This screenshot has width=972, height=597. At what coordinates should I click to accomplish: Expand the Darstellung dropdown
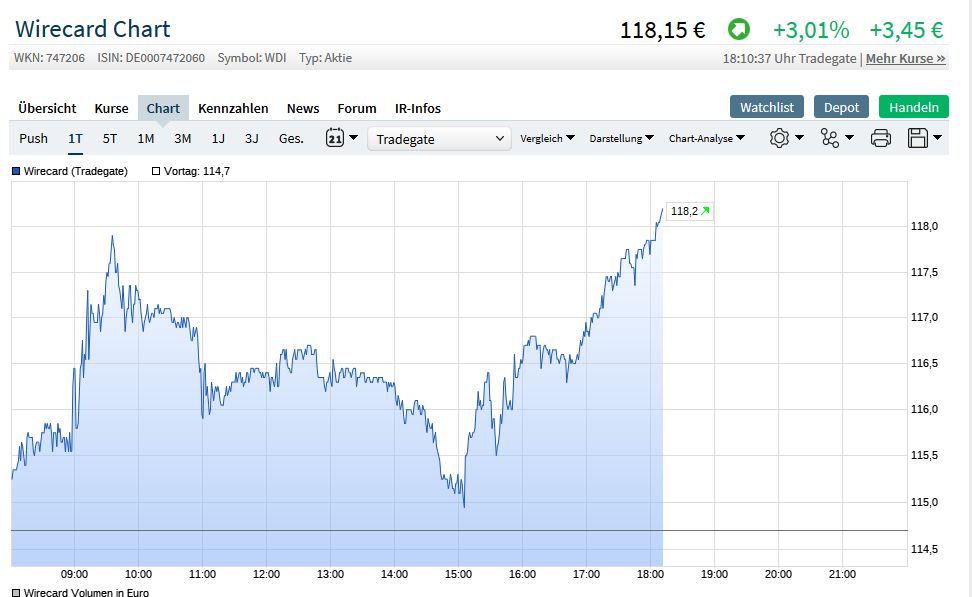(621, 138)
